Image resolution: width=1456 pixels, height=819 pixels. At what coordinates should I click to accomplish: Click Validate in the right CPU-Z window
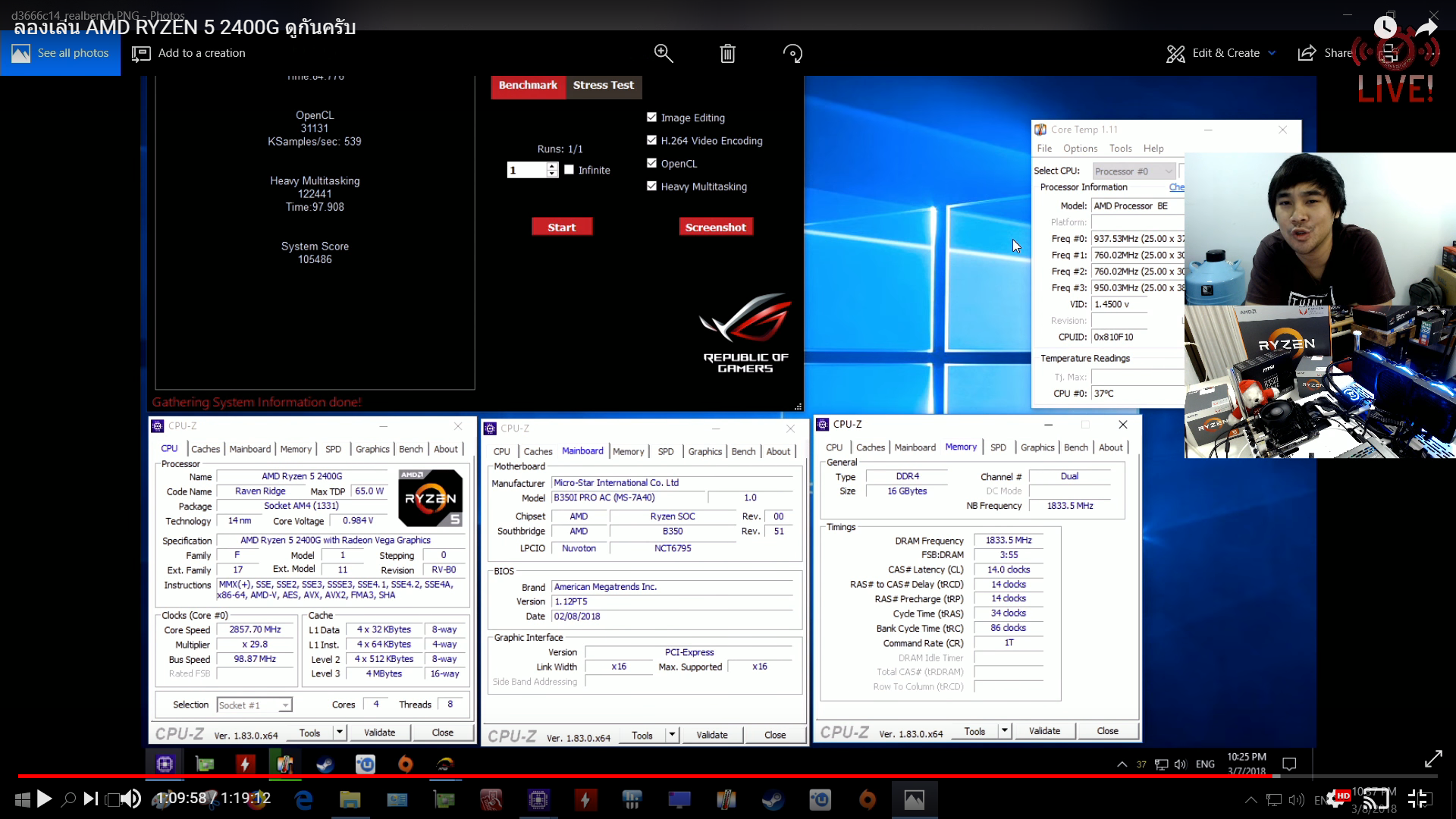coord(1044,731)
